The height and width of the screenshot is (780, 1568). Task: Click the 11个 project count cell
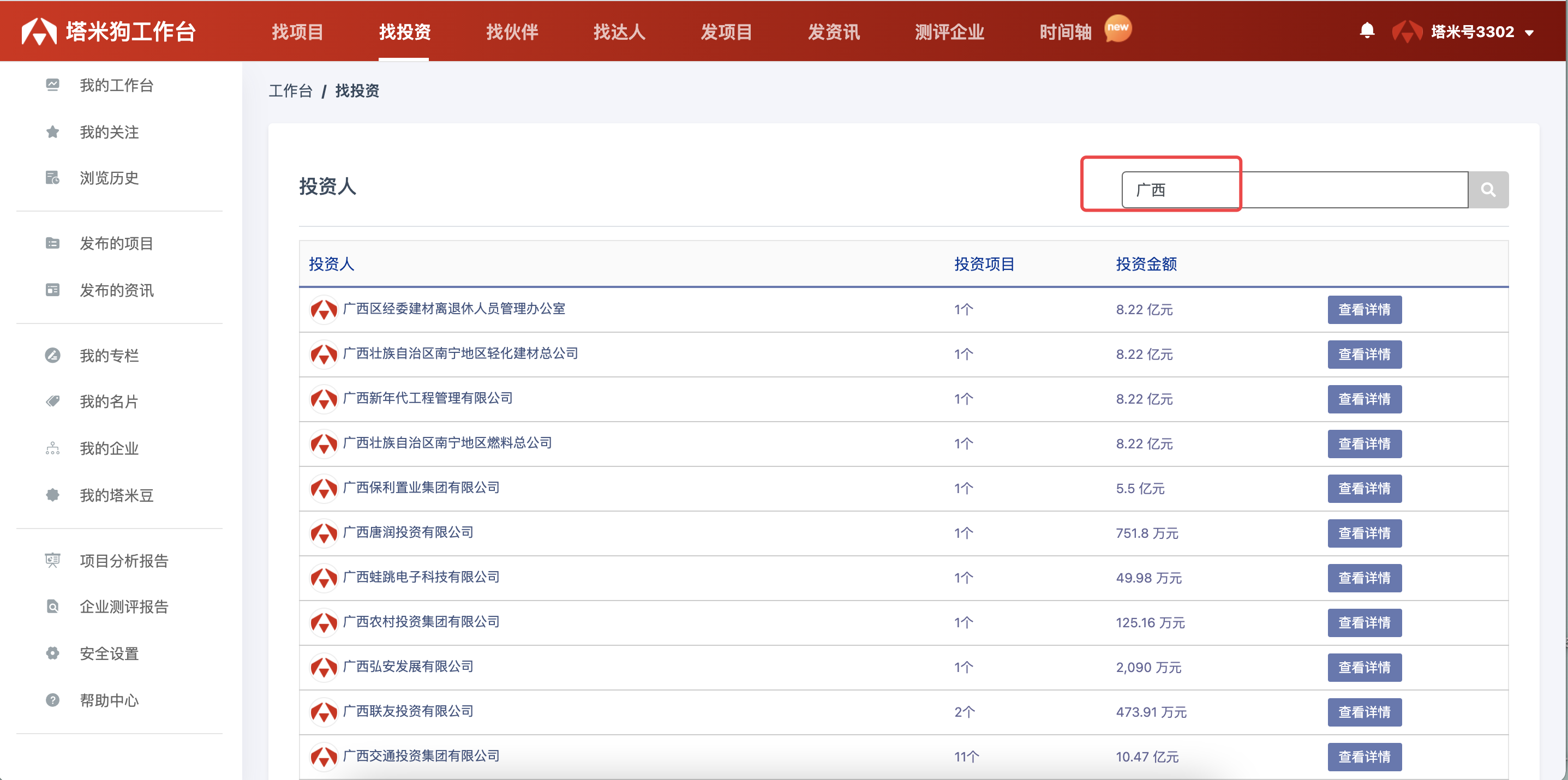tap(967, 757)
